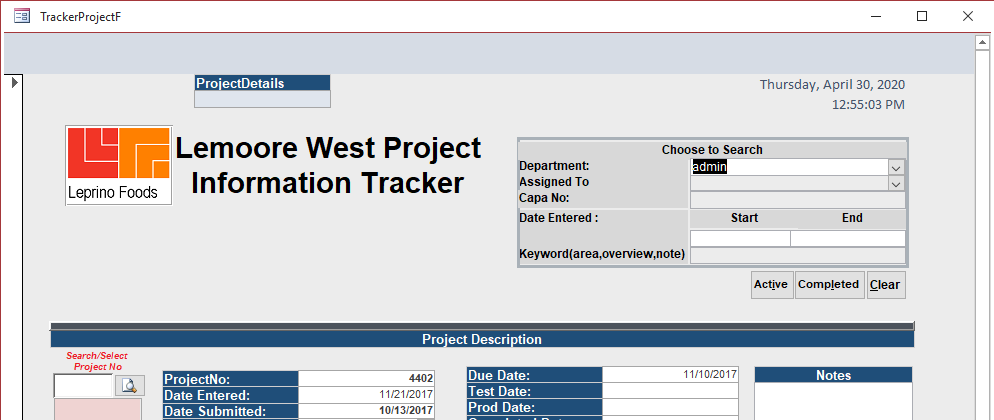Click the vertical scrollbar up arrow
The image size is (994, 420).
(x=982, y=43)
